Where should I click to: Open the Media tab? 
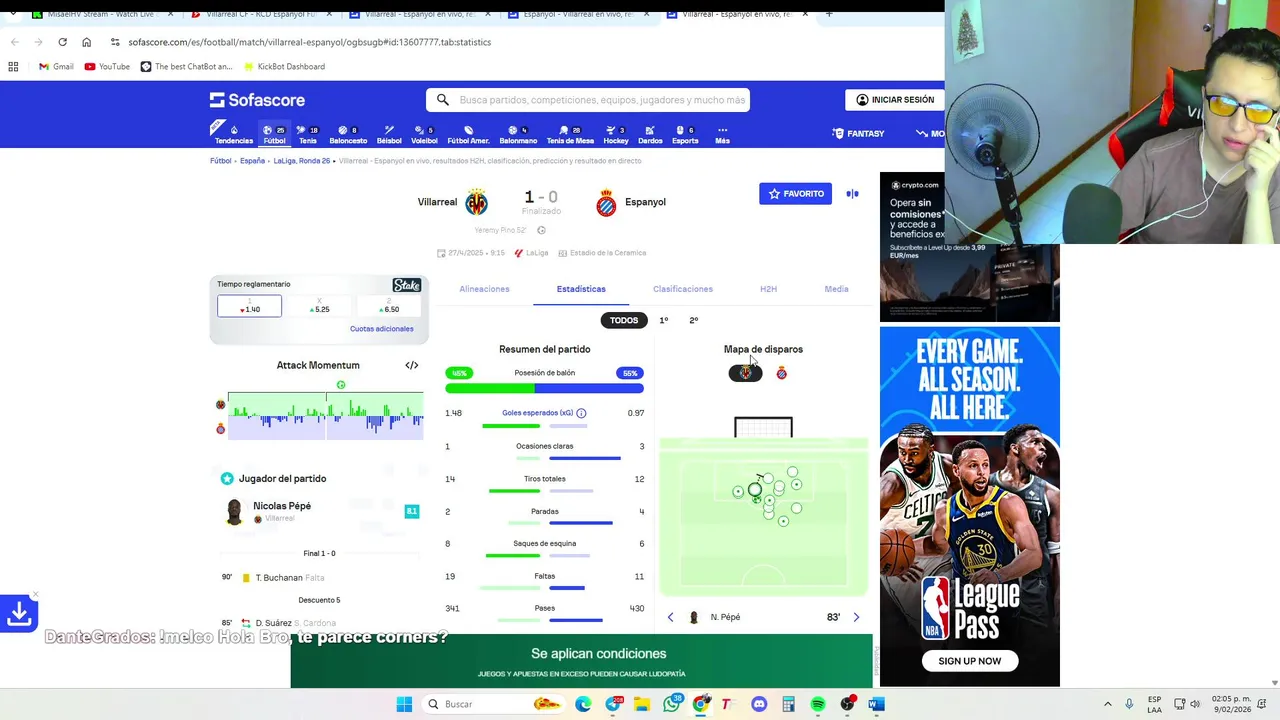(837, 289)
